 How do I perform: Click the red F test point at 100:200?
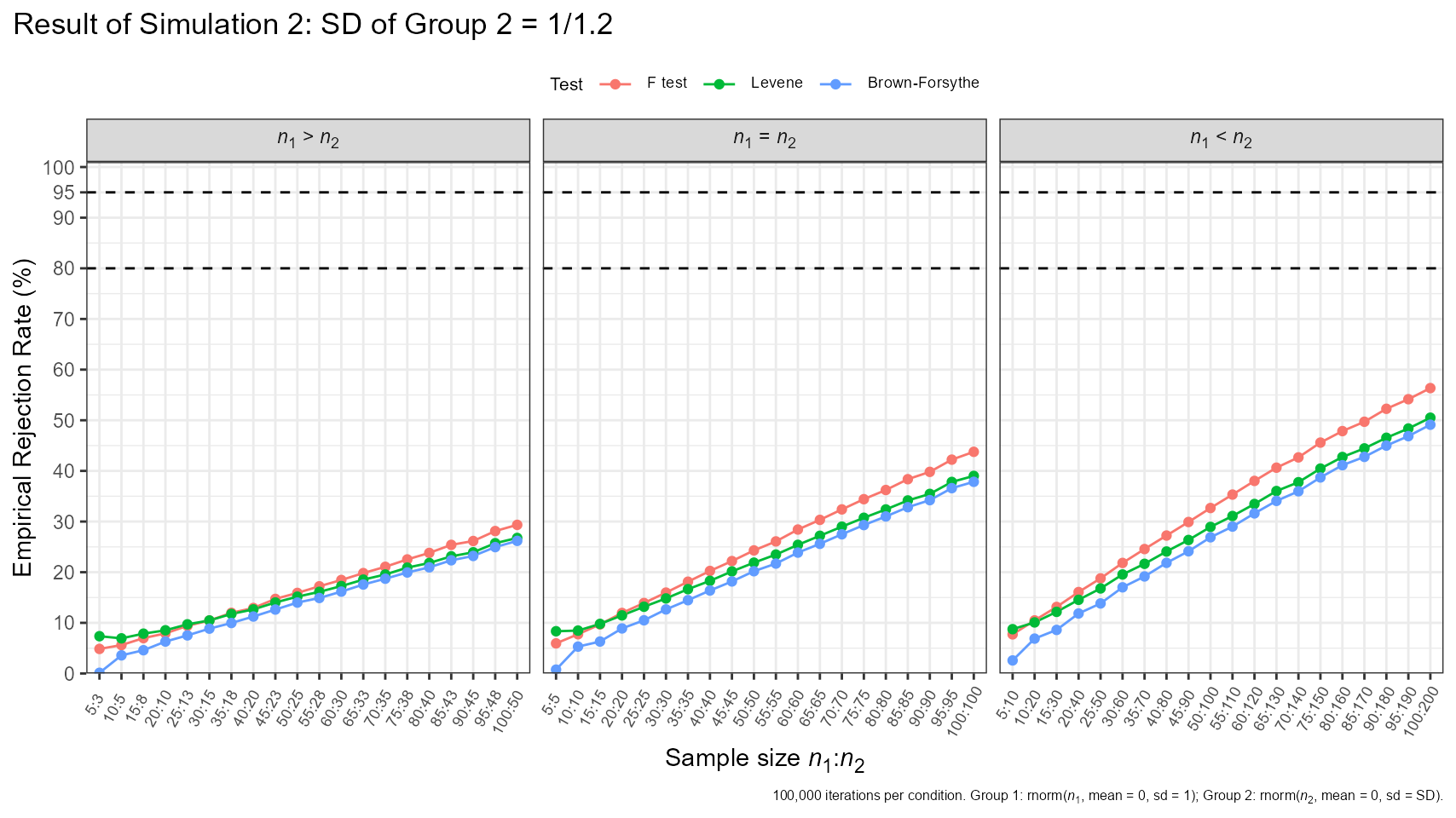click(x=1430, y=389)
